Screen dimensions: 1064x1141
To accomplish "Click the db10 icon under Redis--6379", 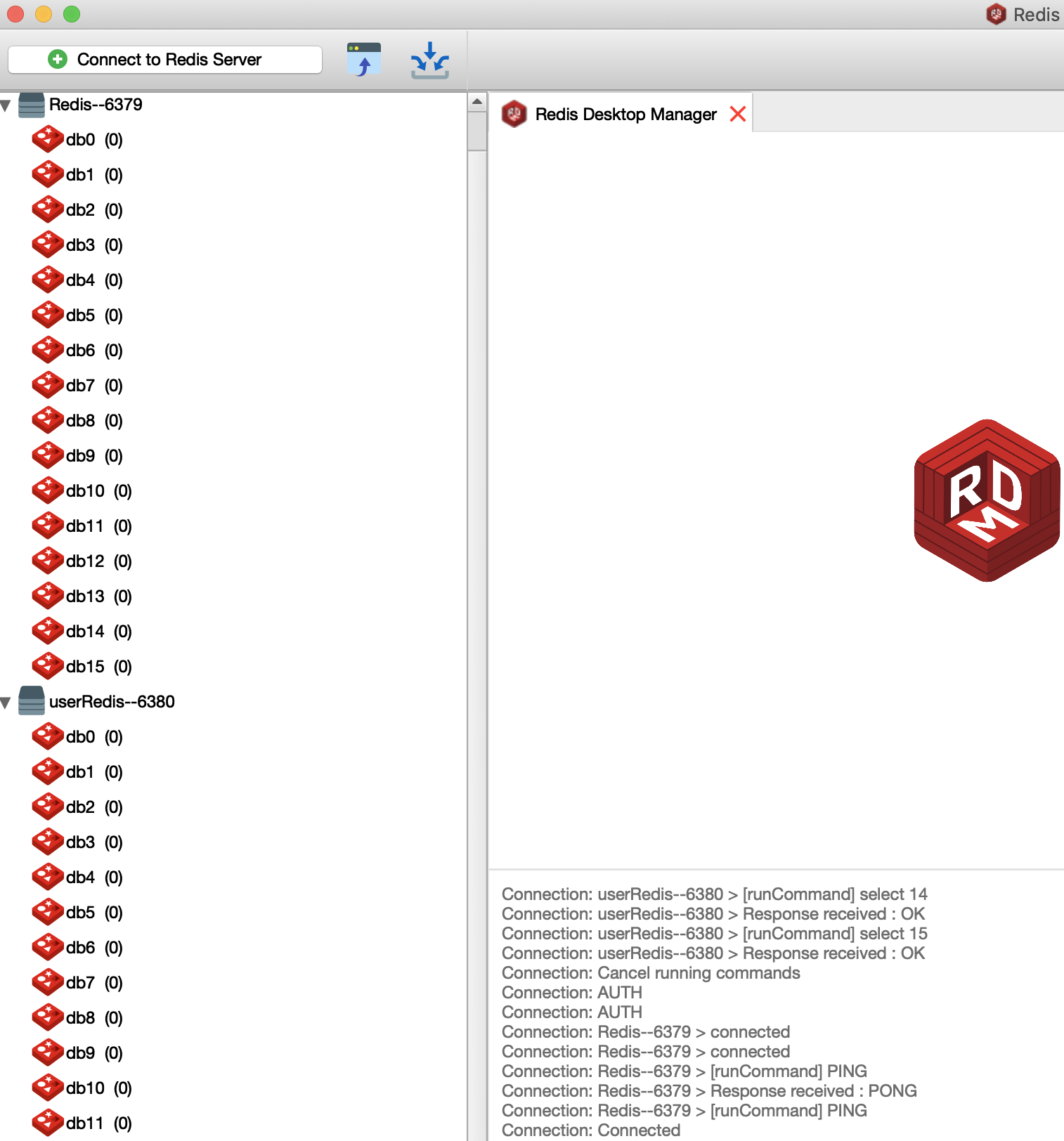I will tap(48, 490).
